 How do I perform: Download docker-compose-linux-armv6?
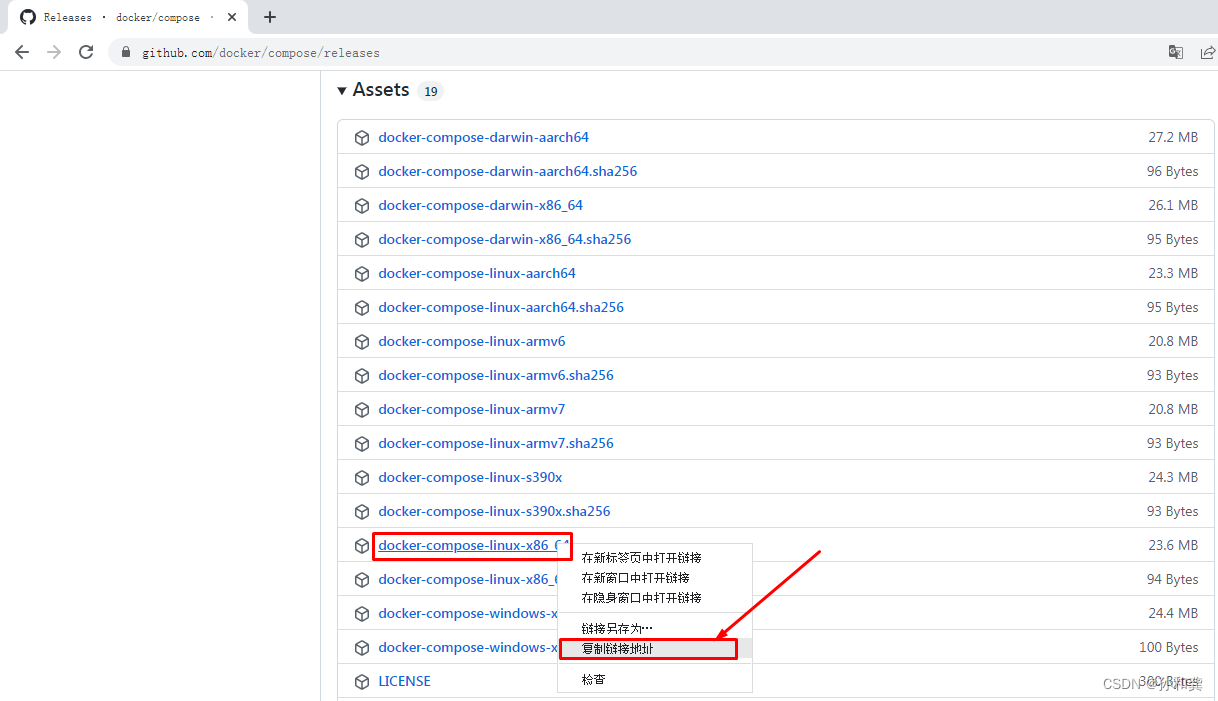tap(471, 341)
